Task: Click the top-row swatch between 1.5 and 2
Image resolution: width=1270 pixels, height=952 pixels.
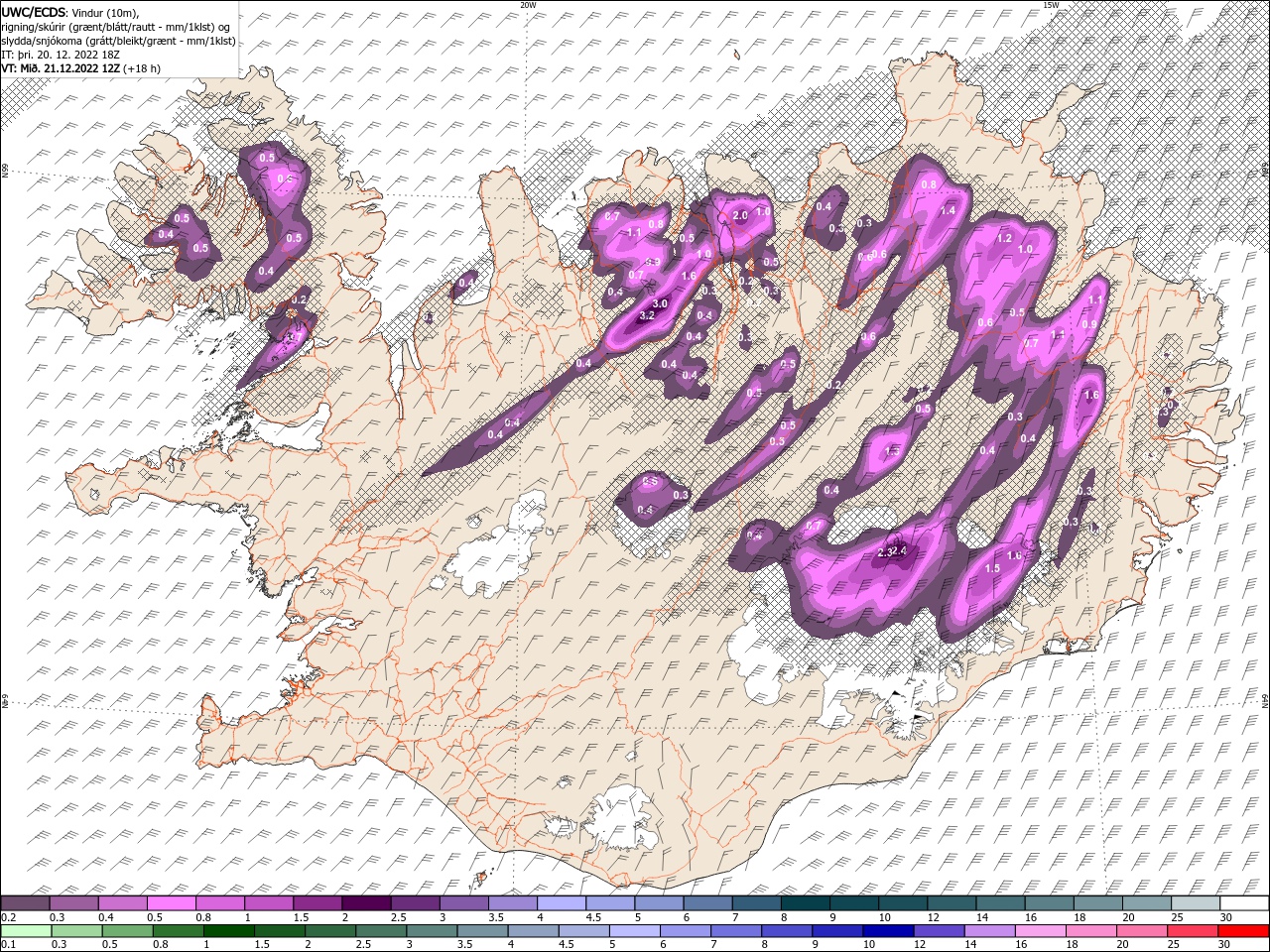Action: (x=317, y=903)
